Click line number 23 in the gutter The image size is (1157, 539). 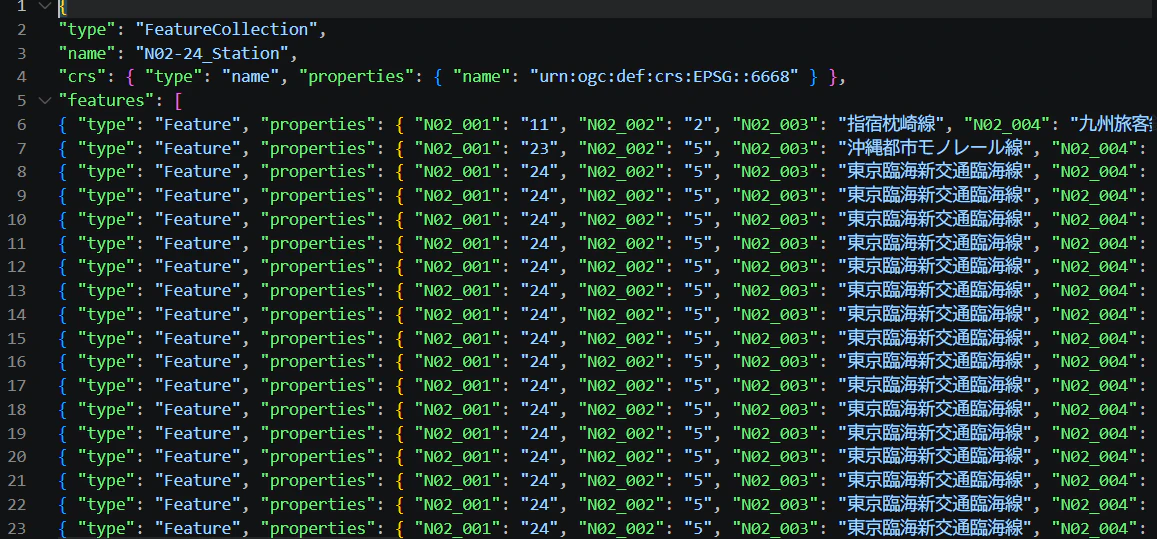coord(17,528)
